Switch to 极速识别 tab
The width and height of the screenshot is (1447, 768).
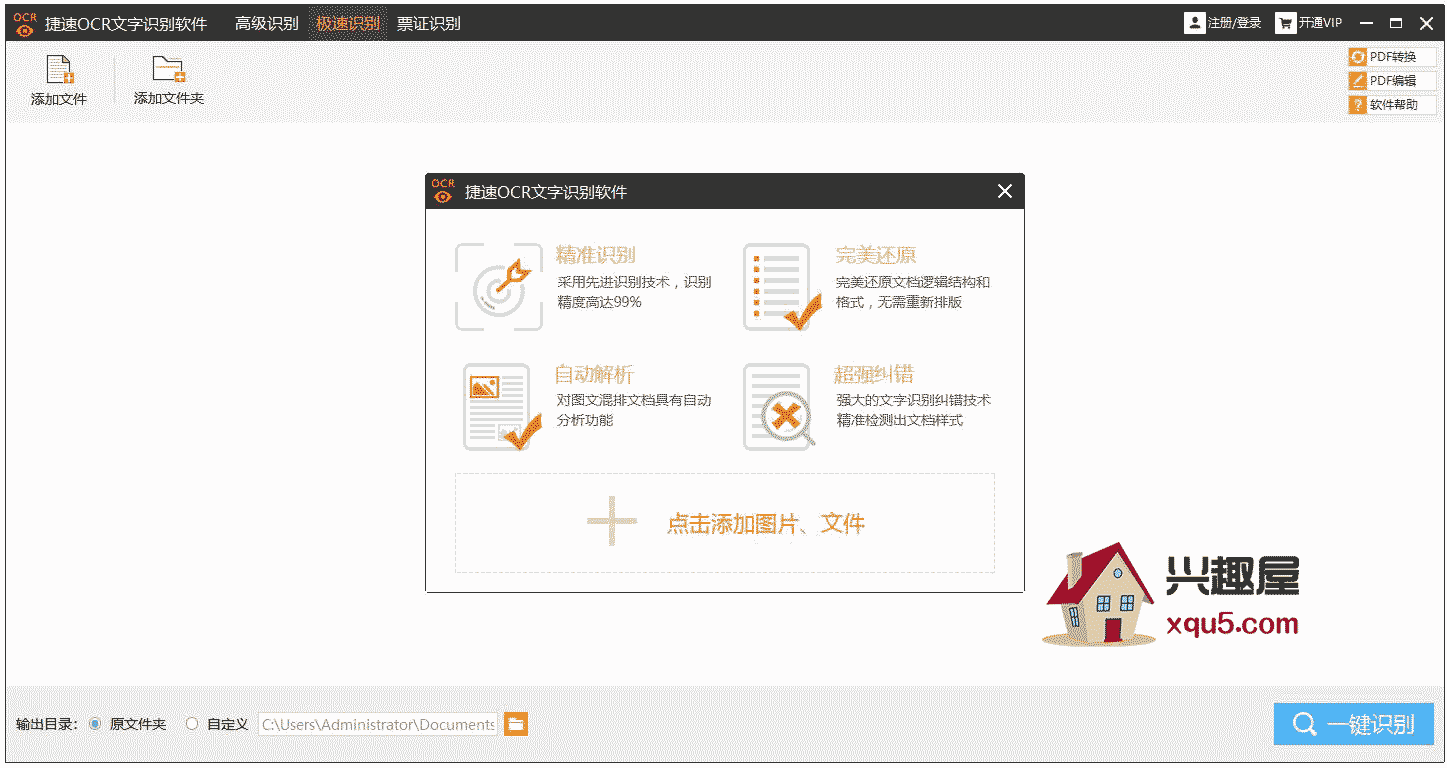click(348, 23)
